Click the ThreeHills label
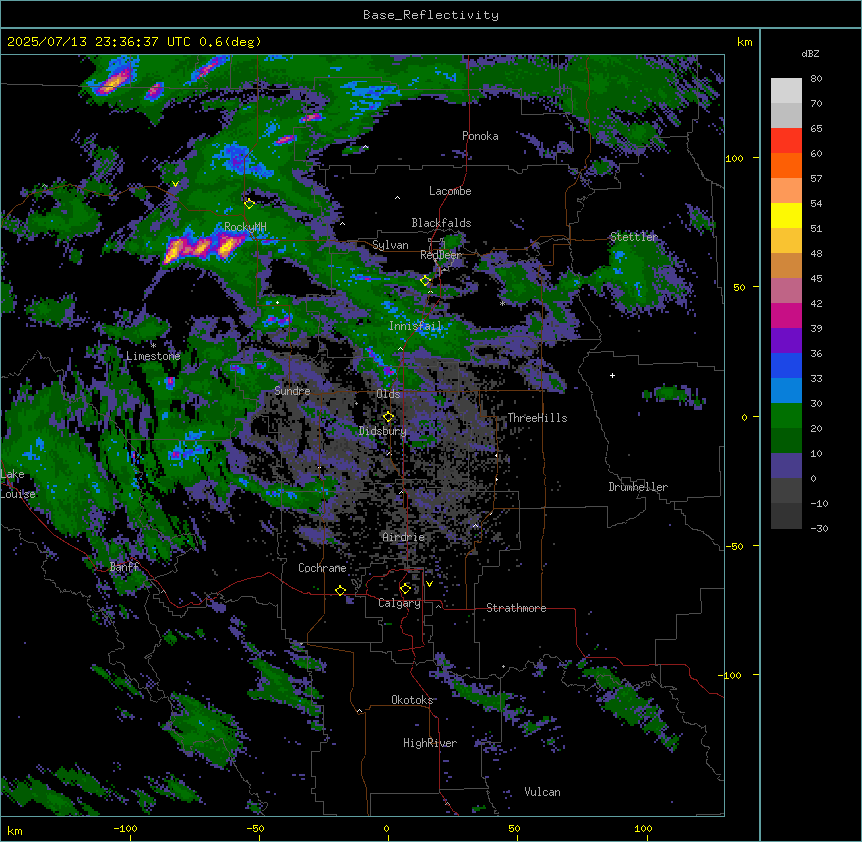This screenshot has width=862, height=842. (x=537, y=418)
